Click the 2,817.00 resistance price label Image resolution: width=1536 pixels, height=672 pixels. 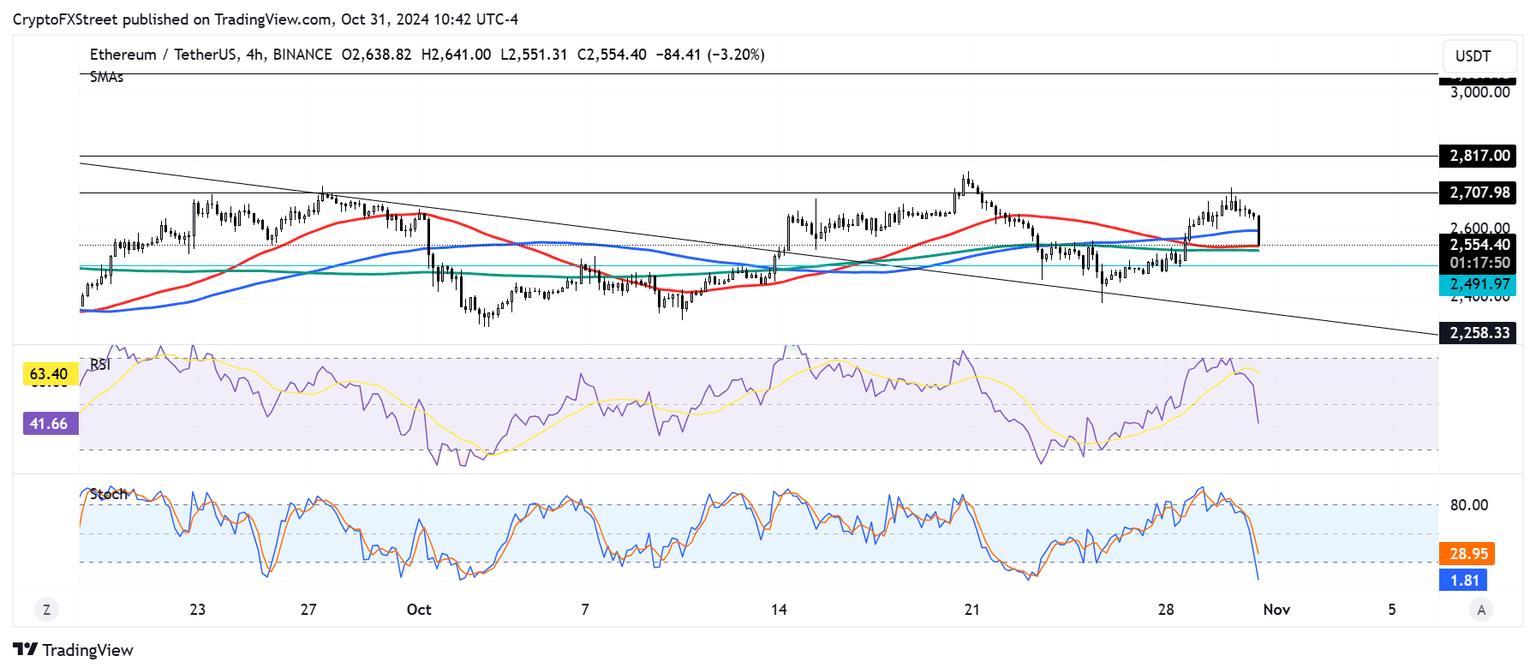(1478, 156)
